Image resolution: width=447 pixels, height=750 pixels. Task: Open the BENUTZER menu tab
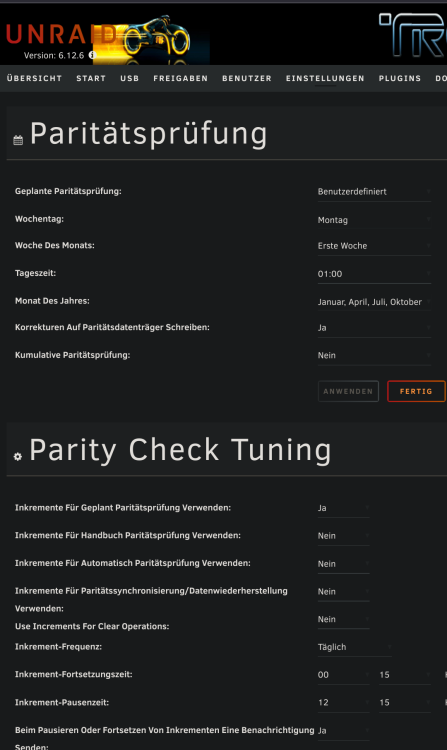pos(247,78)
